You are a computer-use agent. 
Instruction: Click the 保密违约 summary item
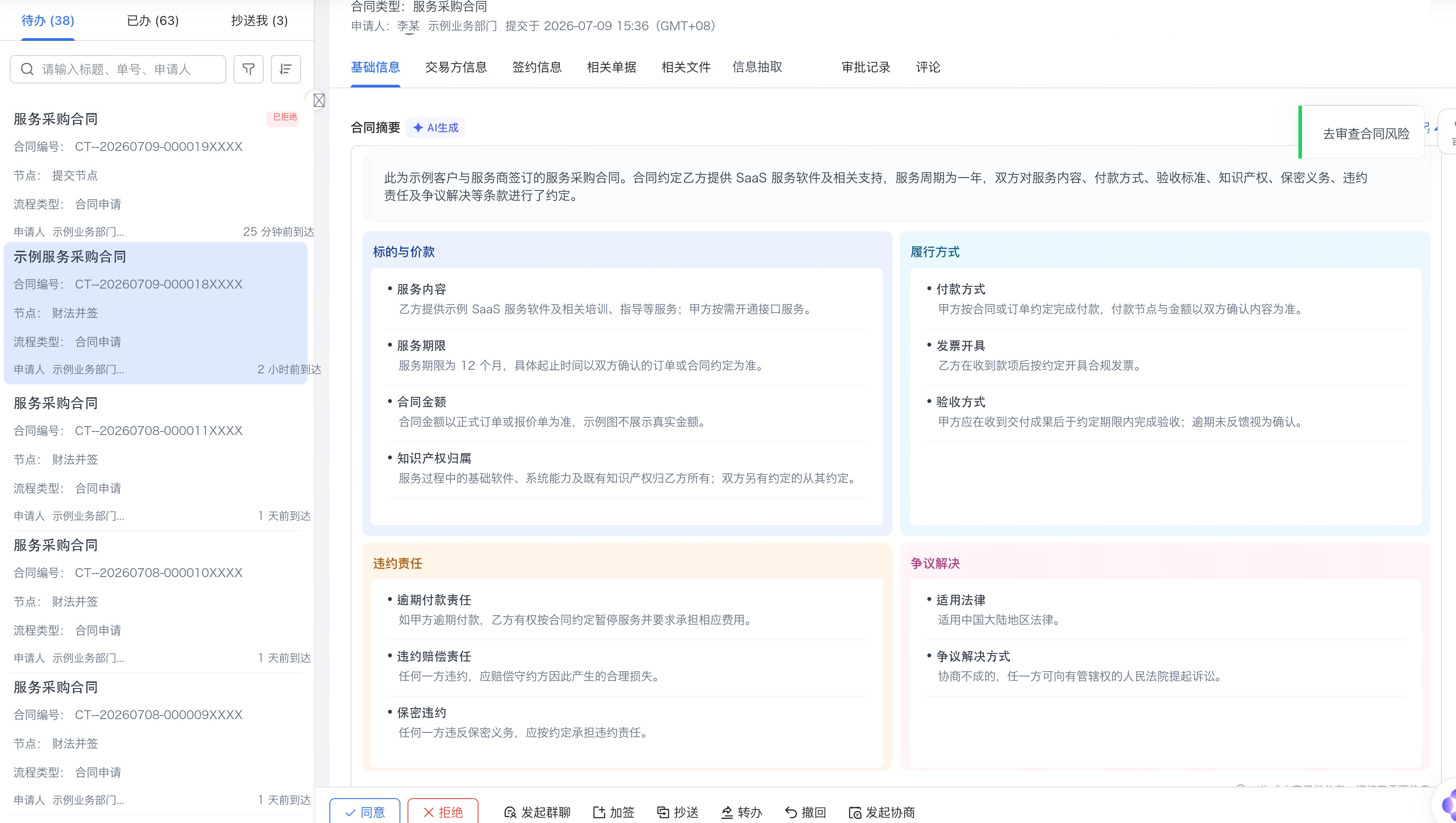(x=627, y=724)
